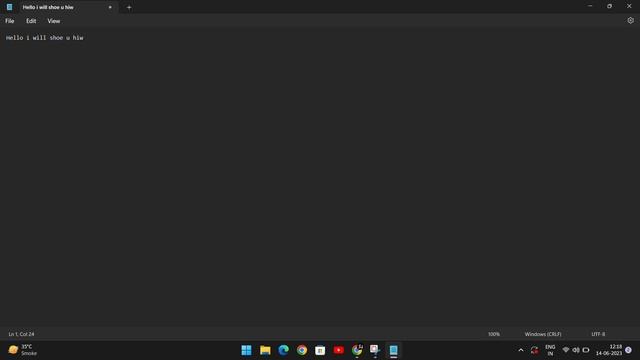
Task: Open YouTube app from taskbar
Action: [x=339, y=350]
